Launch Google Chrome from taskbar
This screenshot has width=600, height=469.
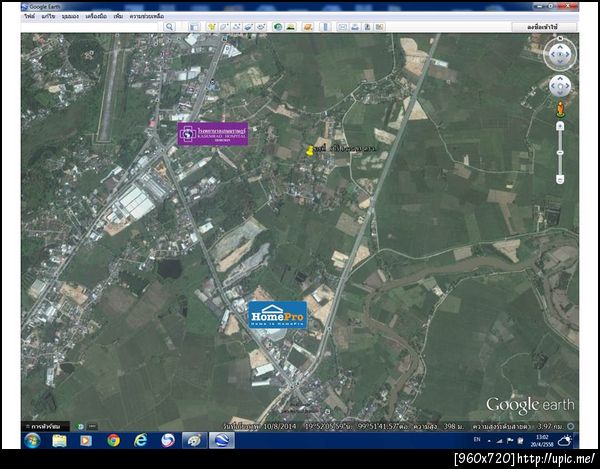(113, 441)
